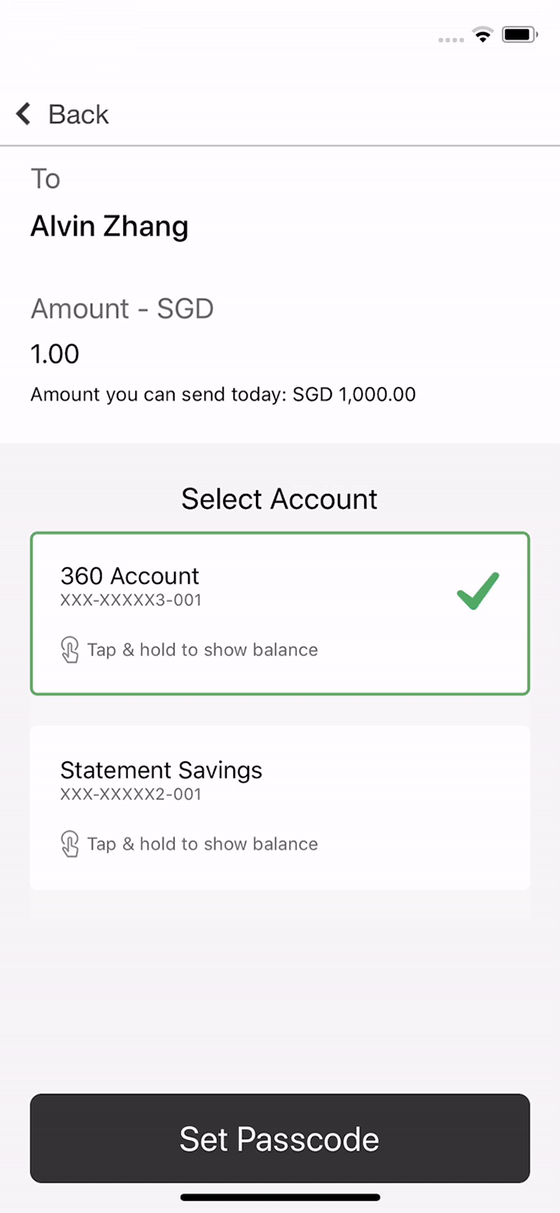The width and height of the screenshot is (560, 1213).
Task: Tap the back chevron arrow icon
Action: coord(23,114)
